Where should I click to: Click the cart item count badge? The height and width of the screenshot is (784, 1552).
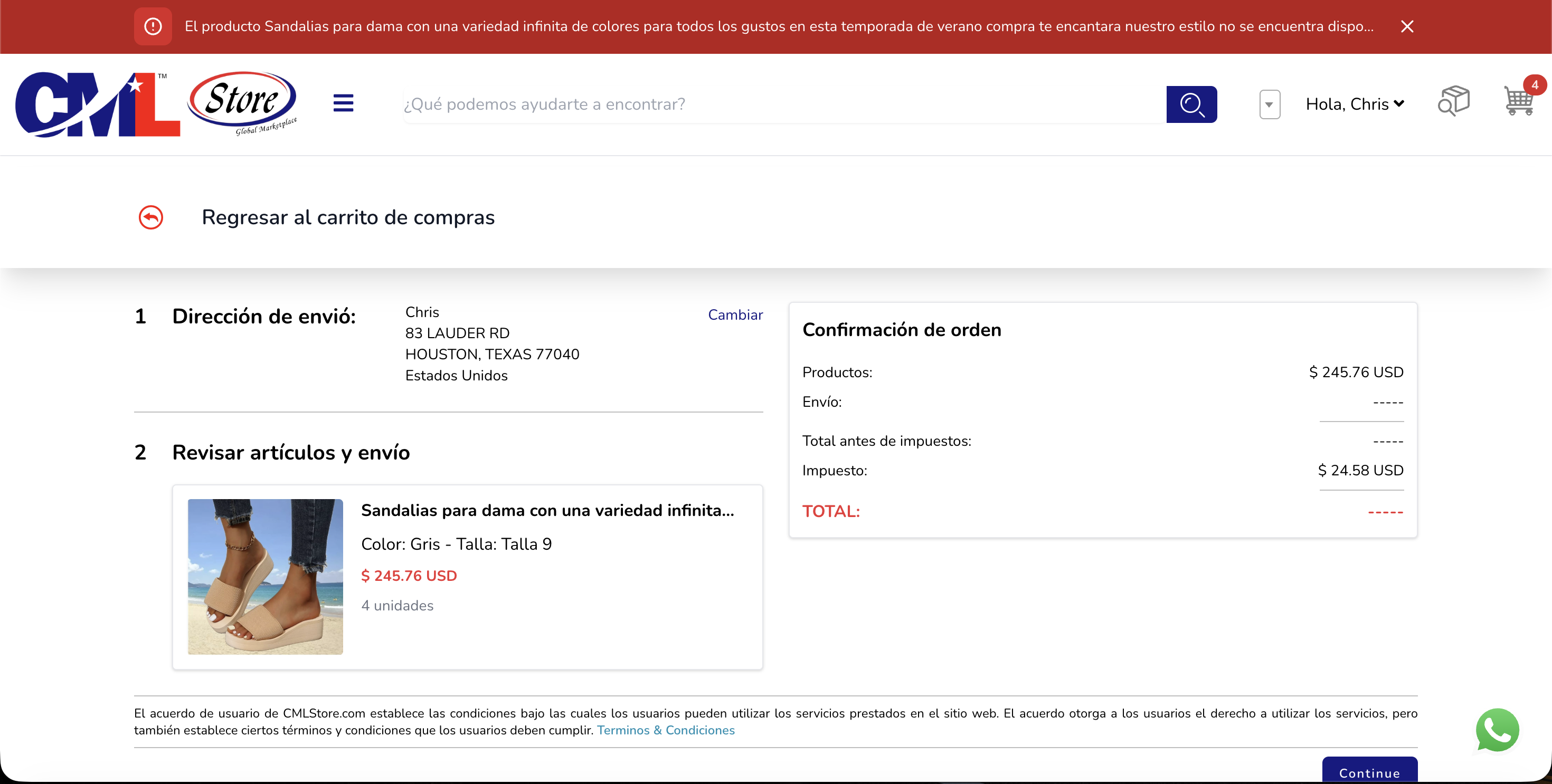pos(1535,85)
